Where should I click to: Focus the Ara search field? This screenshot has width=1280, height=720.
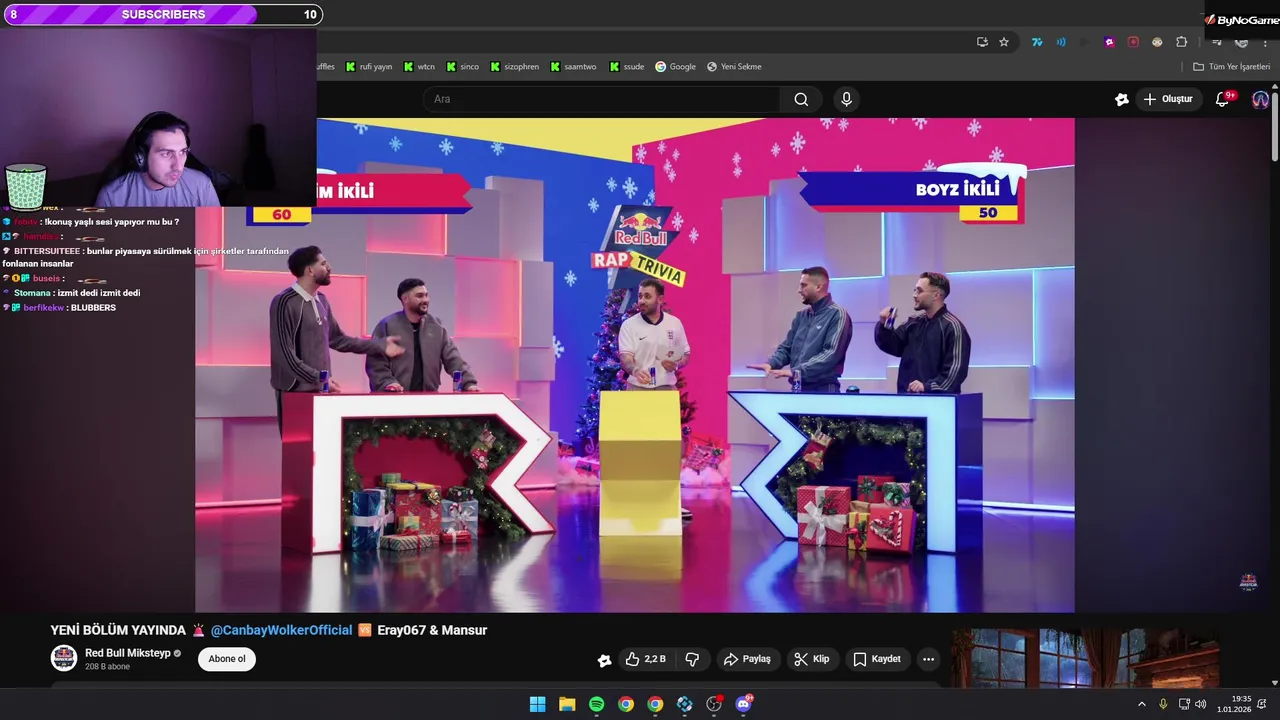pyautogui.click(x=602, y=99)
